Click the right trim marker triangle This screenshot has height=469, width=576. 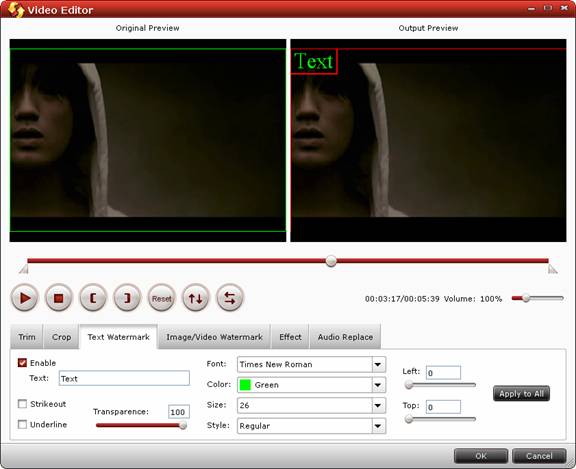[552, 270]
